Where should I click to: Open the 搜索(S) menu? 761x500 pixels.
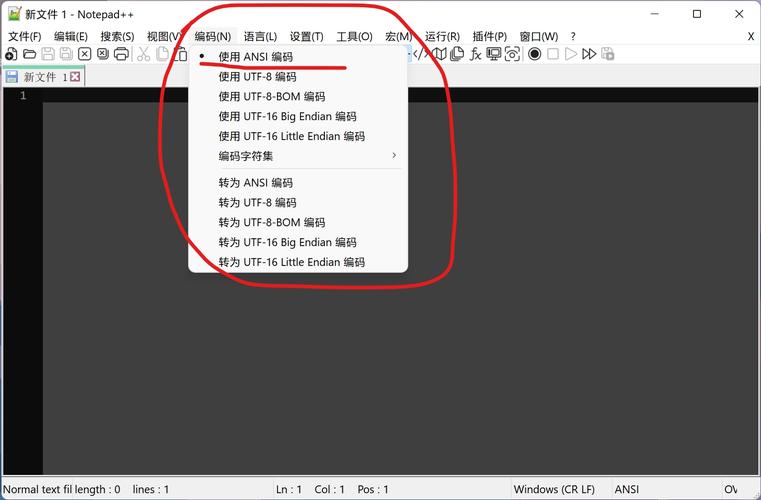coord(117,36)
